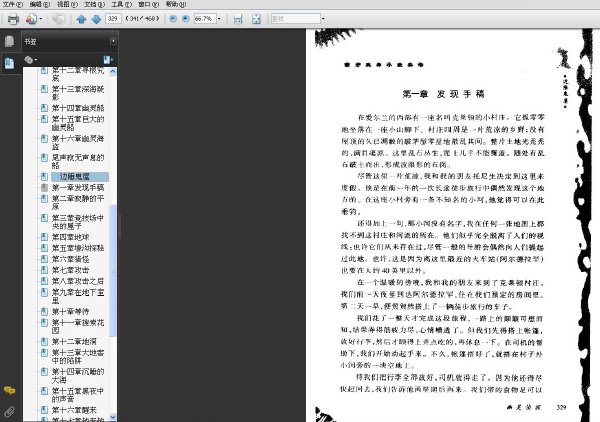Select bookmark 第十六章醒来
600x422 pixels.
(x=74, y=410)
